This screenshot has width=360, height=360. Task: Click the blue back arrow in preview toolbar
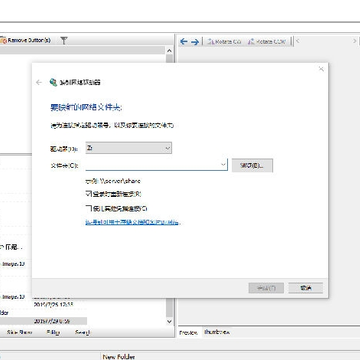[x=184, y=42]
